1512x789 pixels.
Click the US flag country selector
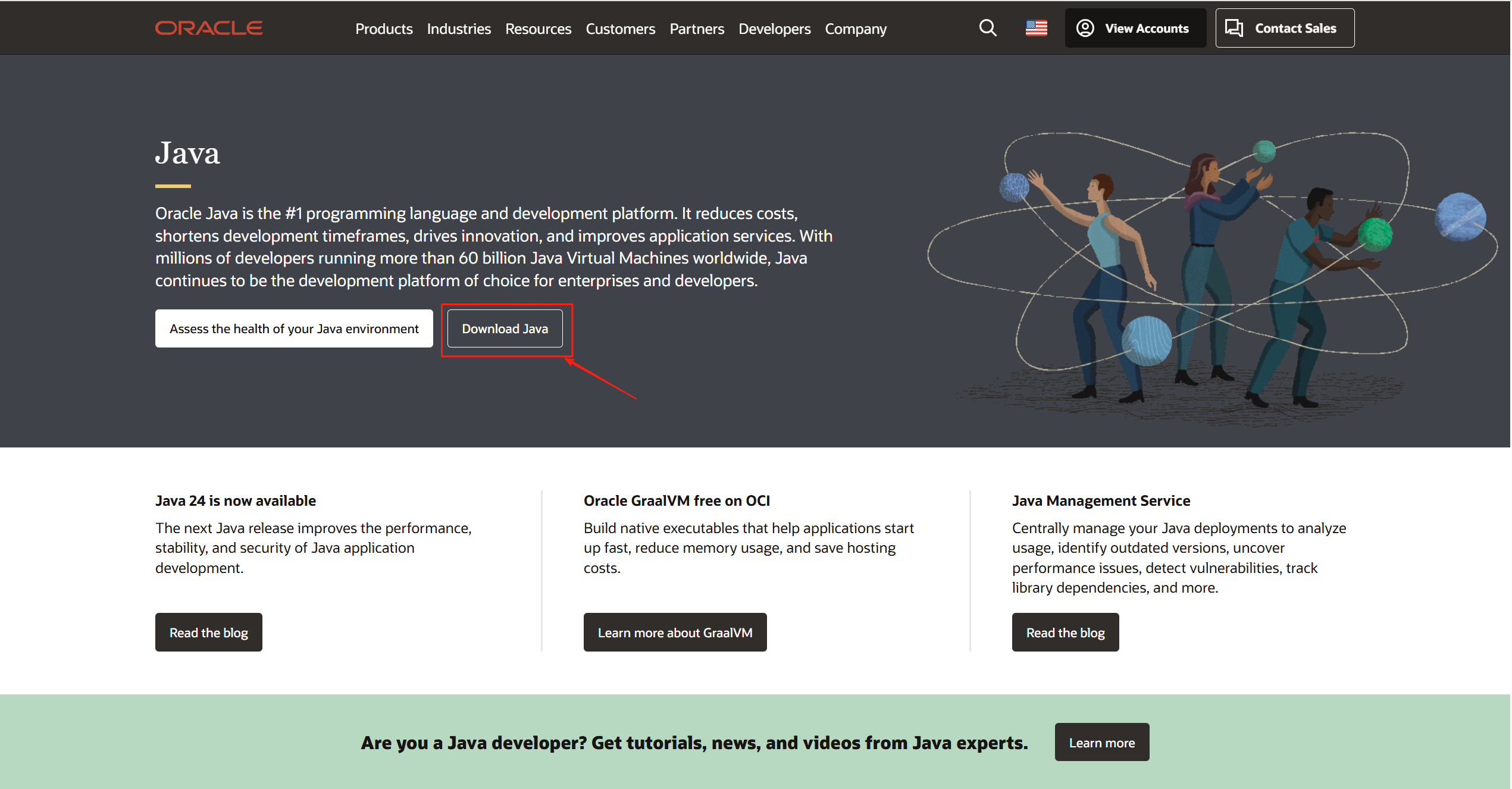tap(1036, 28)
